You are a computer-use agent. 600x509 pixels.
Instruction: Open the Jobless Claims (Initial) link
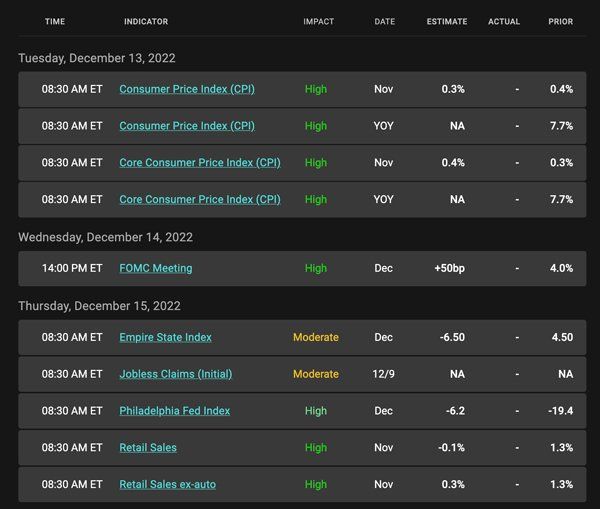coord(176,374)
